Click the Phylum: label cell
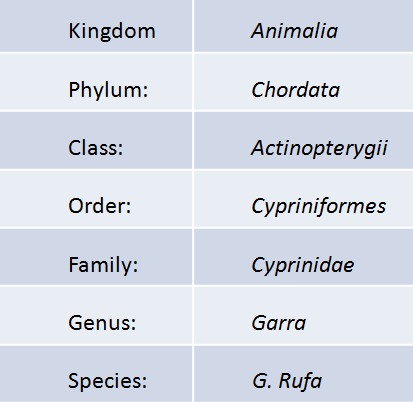 tap(96, 82)
